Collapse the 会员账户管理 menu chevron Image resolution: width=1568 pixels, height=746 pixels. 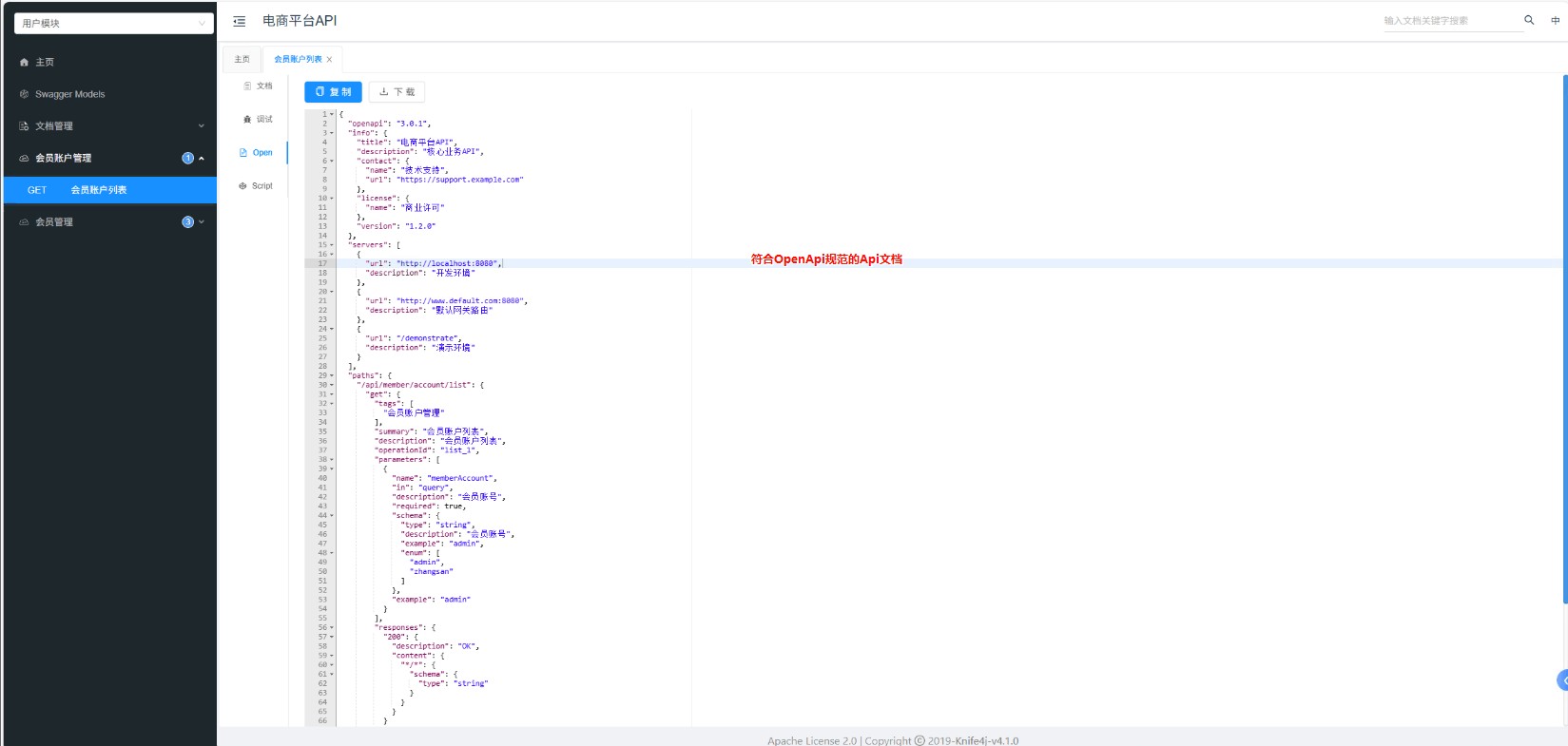click(202, 159)
